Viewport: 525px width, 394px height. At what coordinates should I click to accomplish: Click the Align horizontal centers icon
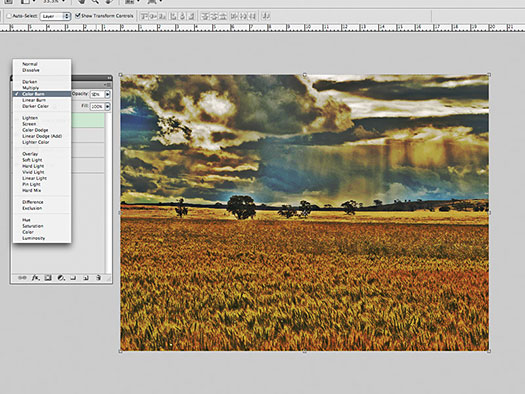coord(183,16)
